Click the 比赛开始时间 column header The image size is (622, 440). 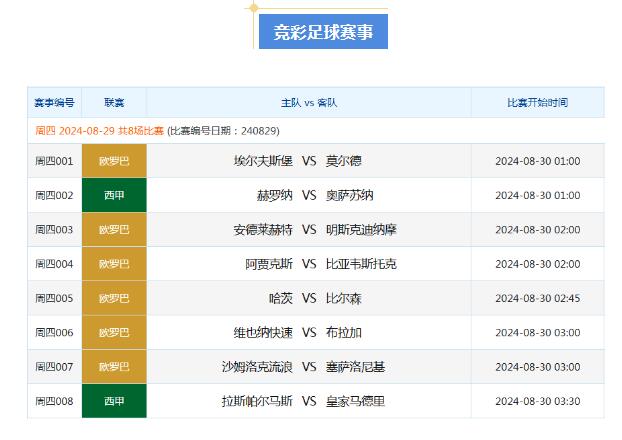[538, 103]
